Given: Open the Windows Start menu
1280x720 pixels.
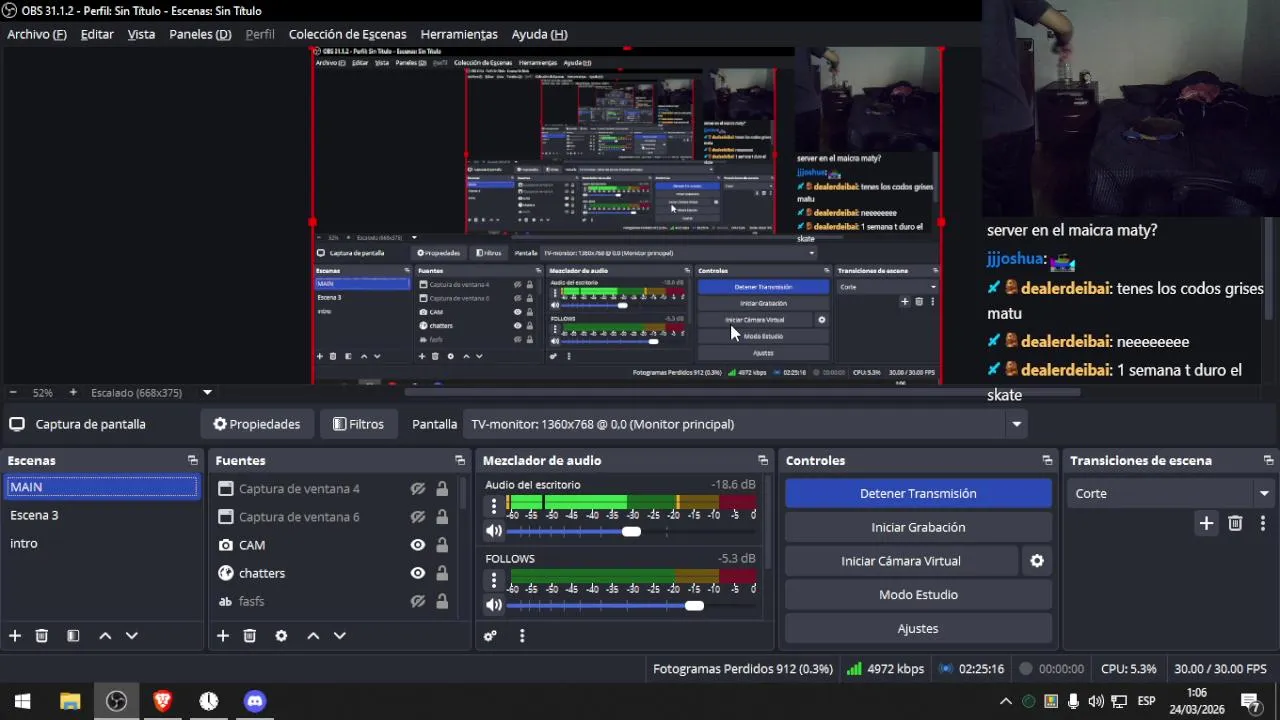Looking at the screenshot, I should 23,701.
